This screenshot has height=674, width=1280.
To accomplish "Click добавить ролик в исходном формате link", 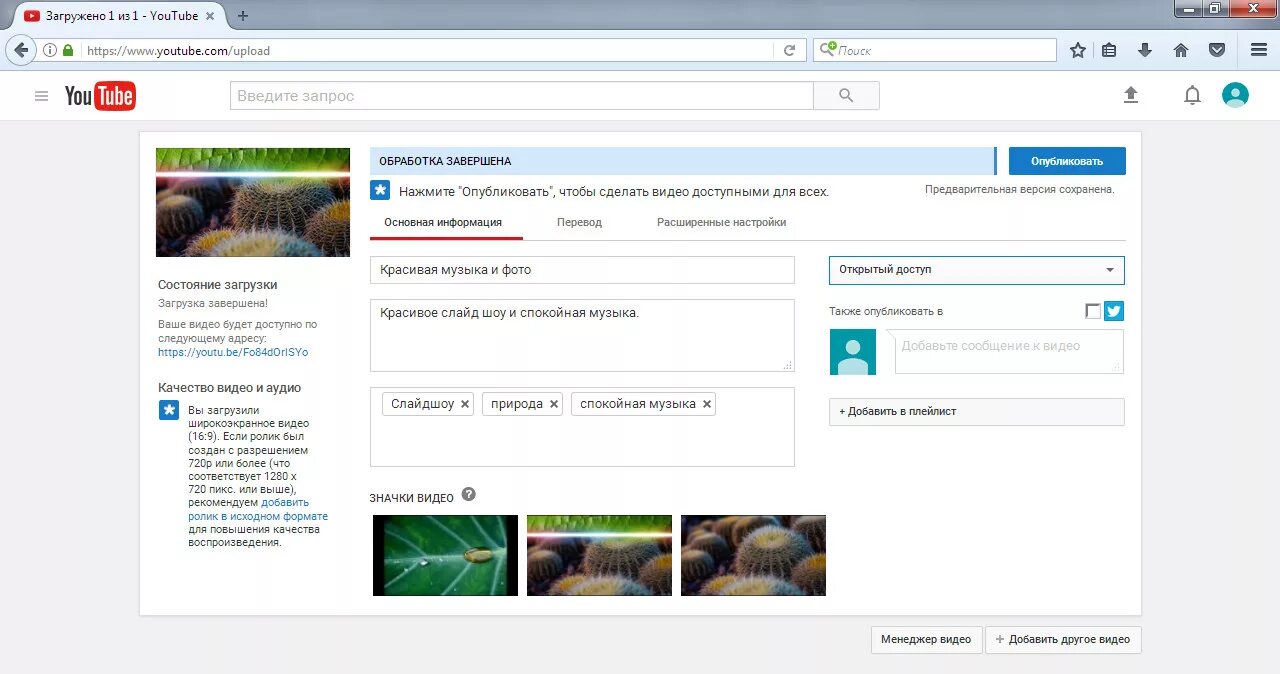I will click(x=258, y=510).
